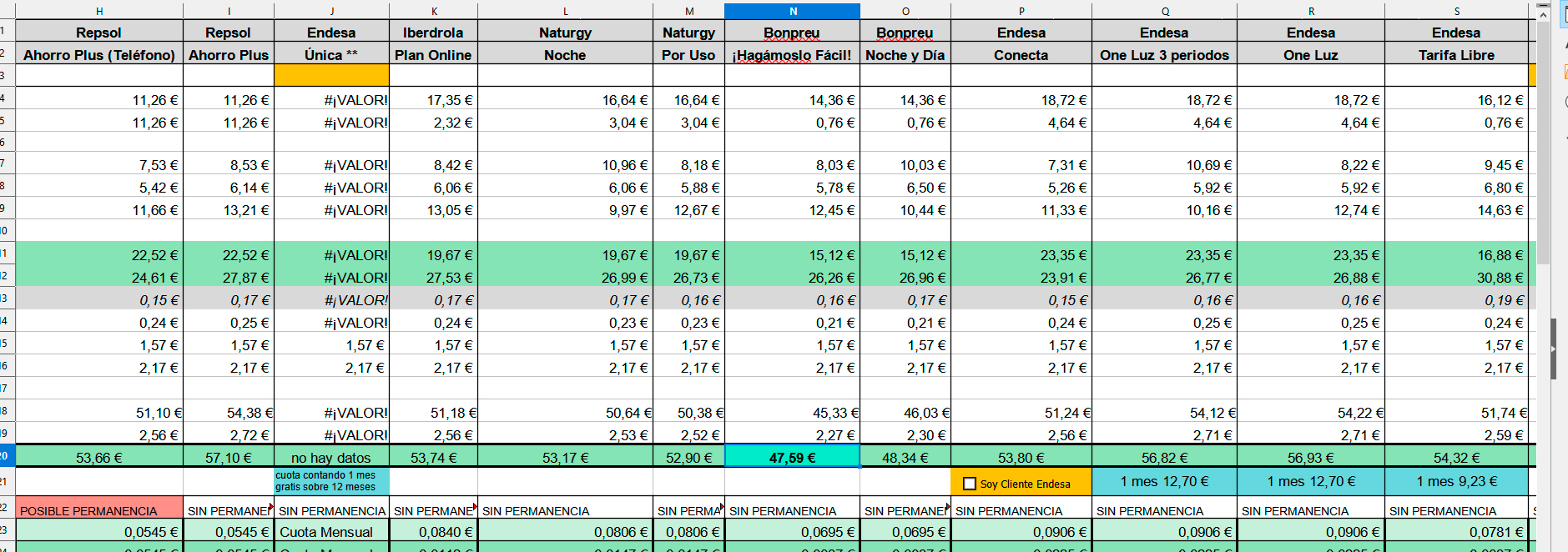Image resolution: width=1568 pixels, height=552 pixels.
Task: Select column N header
Action: pos(793,11)
